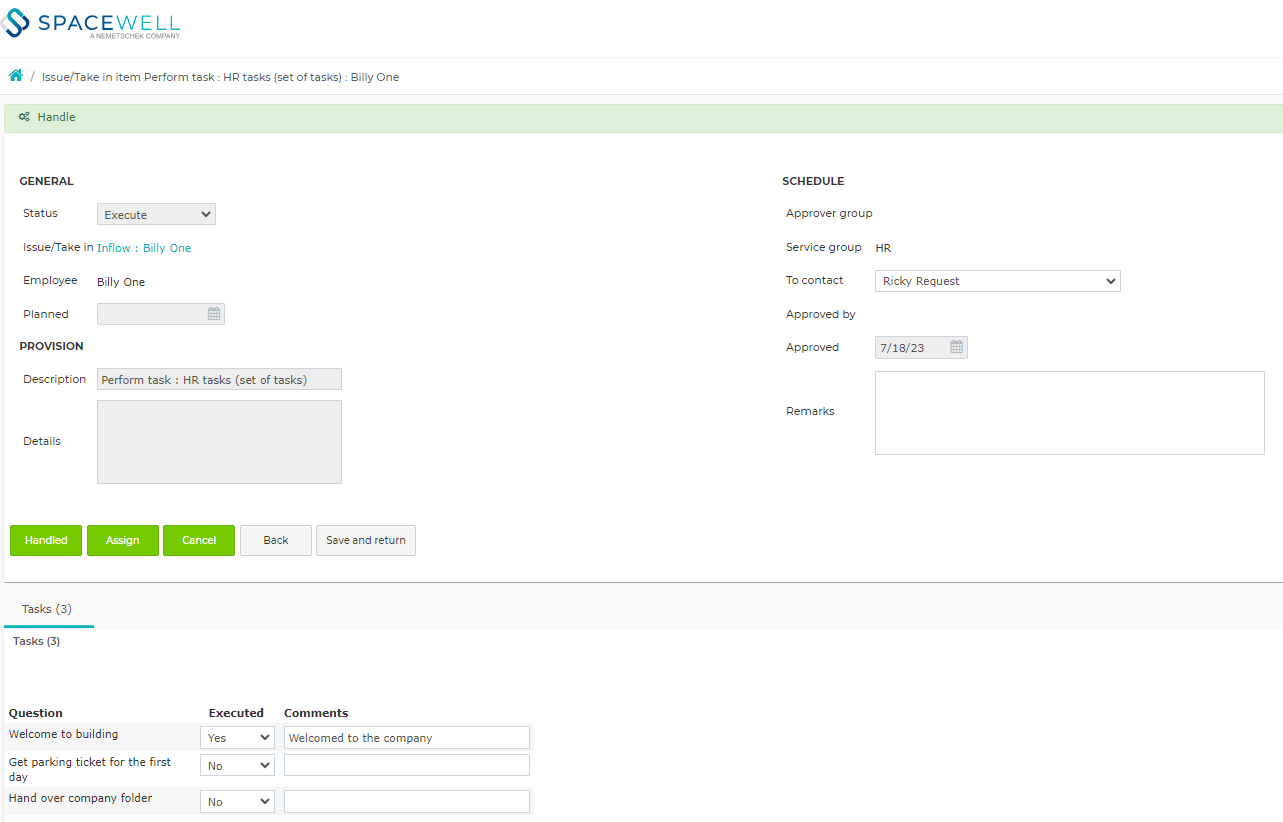
Task: Click the home icon in breadcrumb
Action: point(15,76)
